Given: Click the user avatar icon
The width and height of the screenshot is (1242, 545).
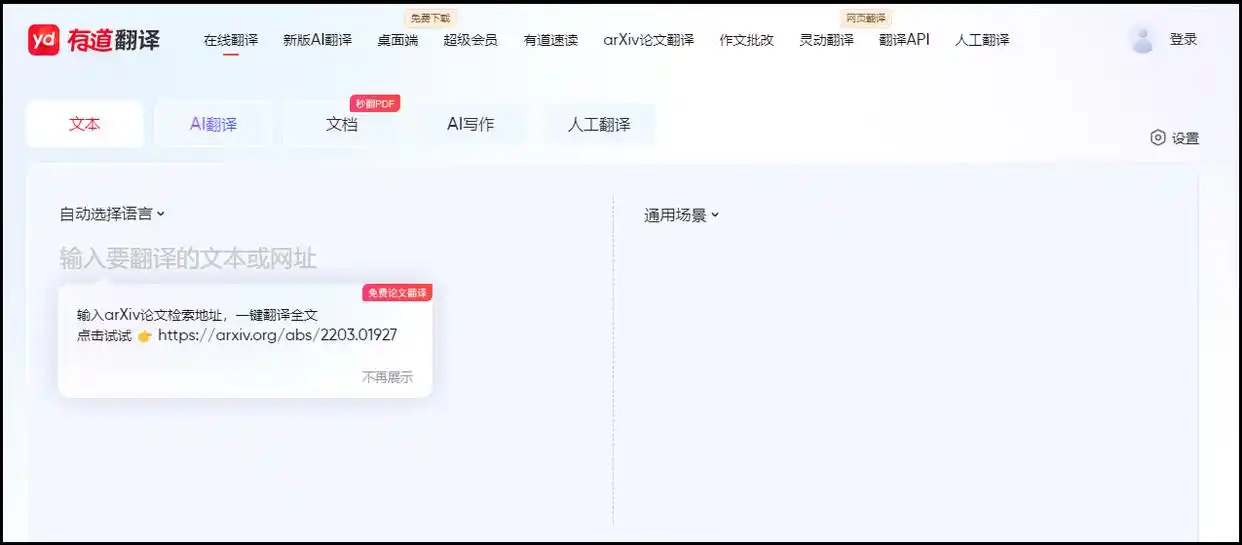Looking at the screenshot, I should pyautogui.click(x=1142, y=39).
